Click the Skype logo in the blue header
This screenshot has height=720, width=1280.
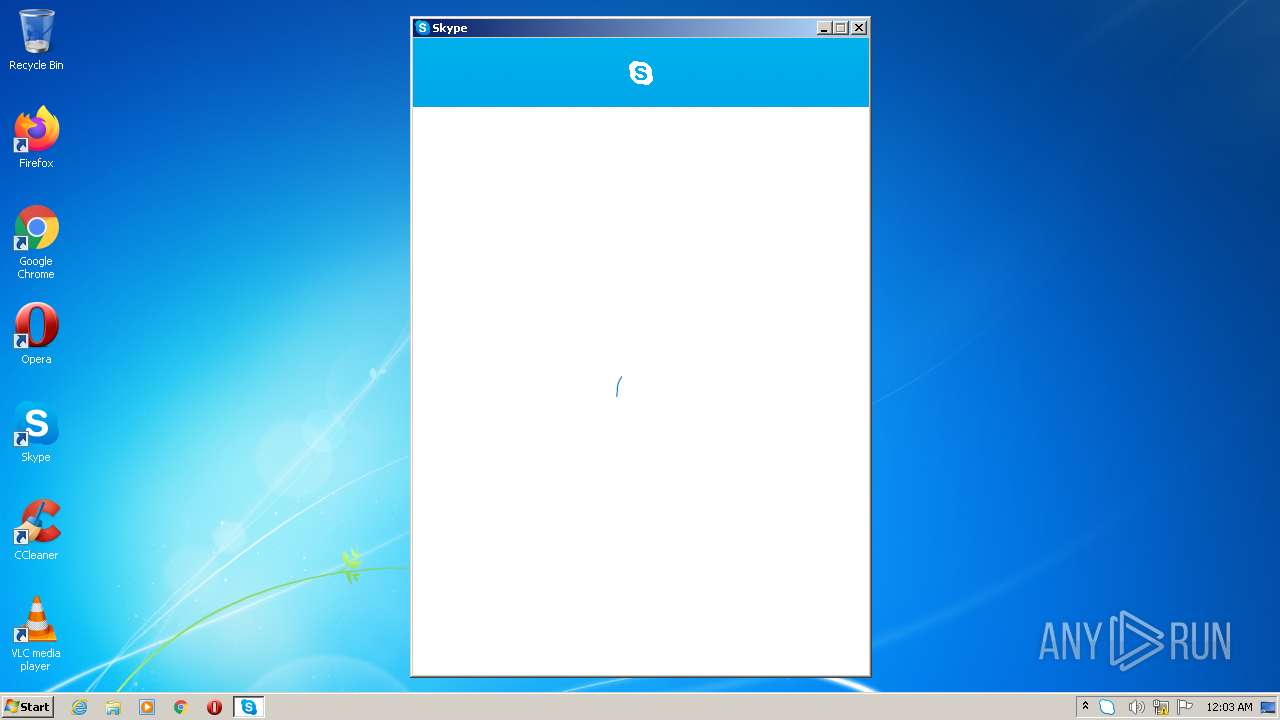click(x=641, y=72)
